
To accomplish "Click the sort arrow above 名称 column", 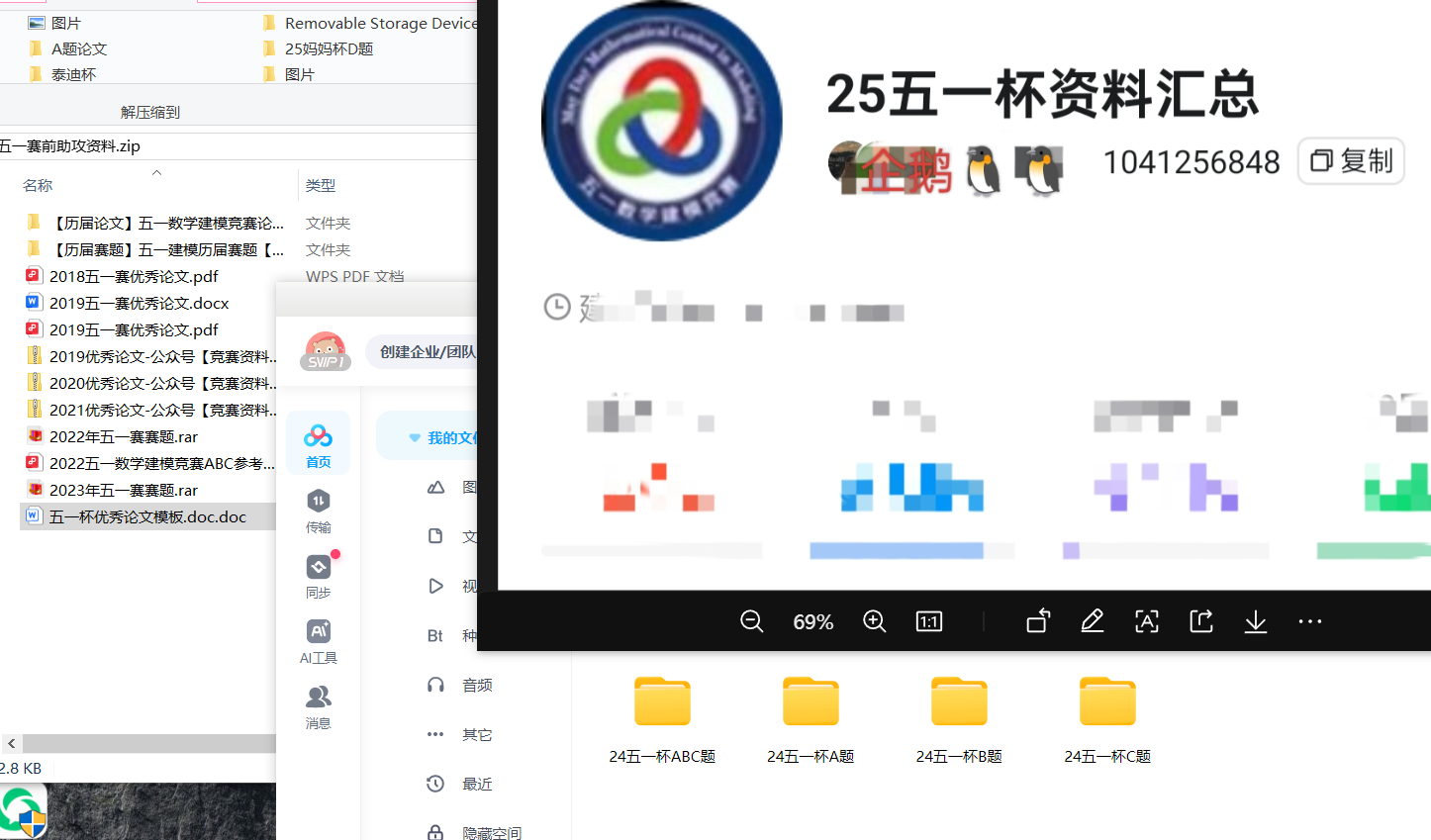I will 156,172.
